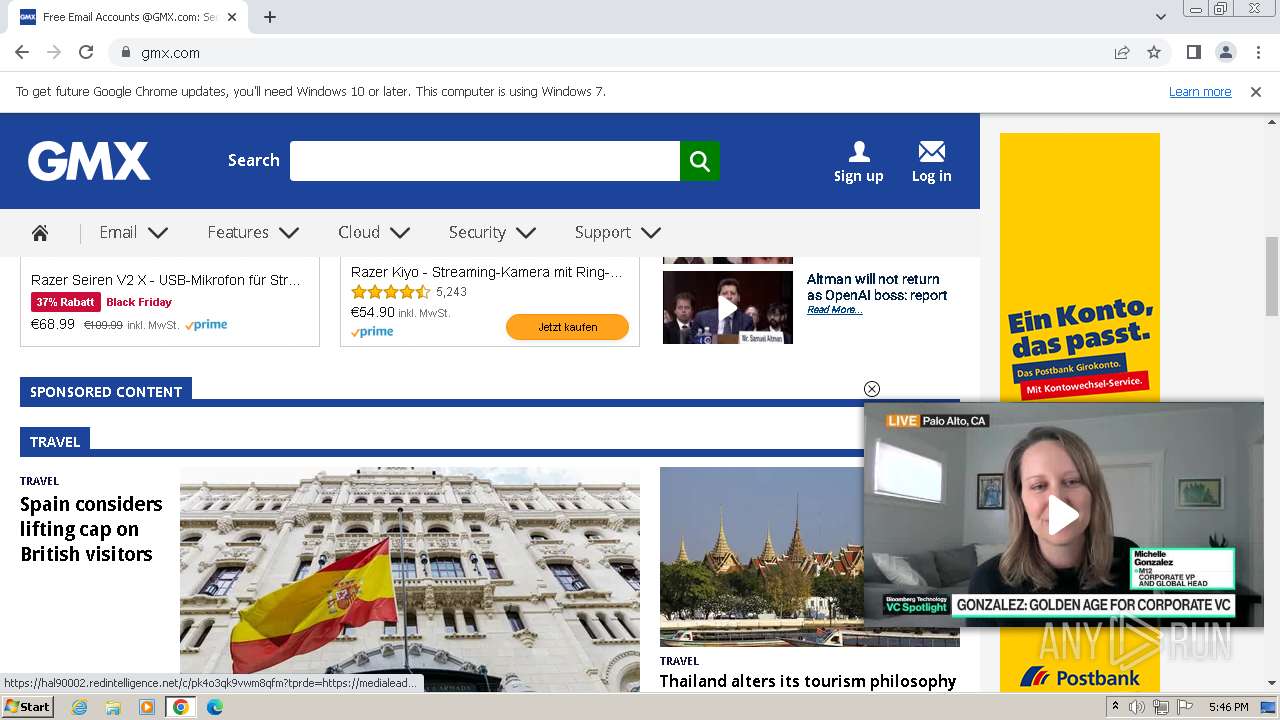Expand the Support menu

(x=618, y=233)
